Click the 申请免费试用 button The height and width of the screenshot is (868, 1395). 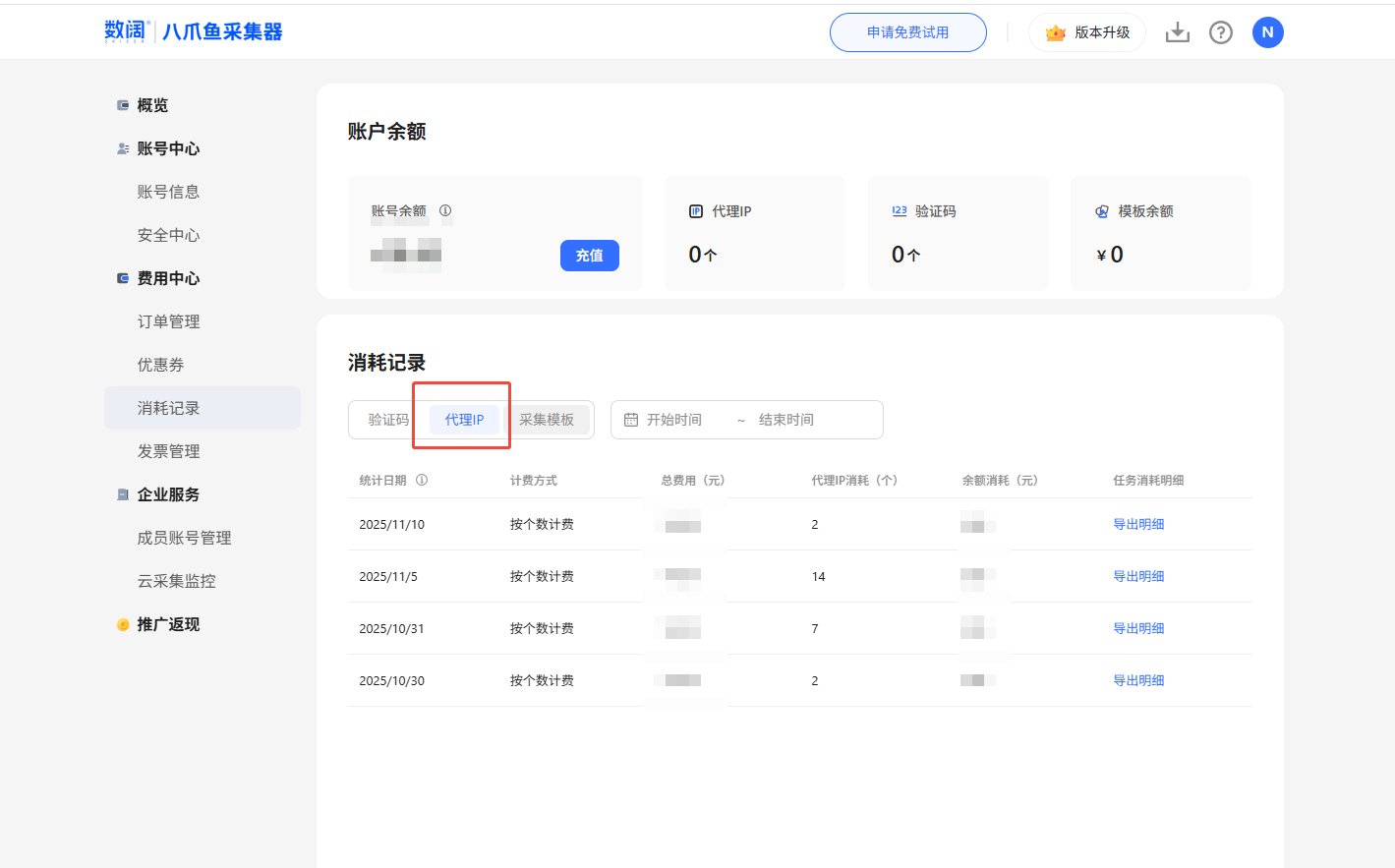click(x=908, y=32)
